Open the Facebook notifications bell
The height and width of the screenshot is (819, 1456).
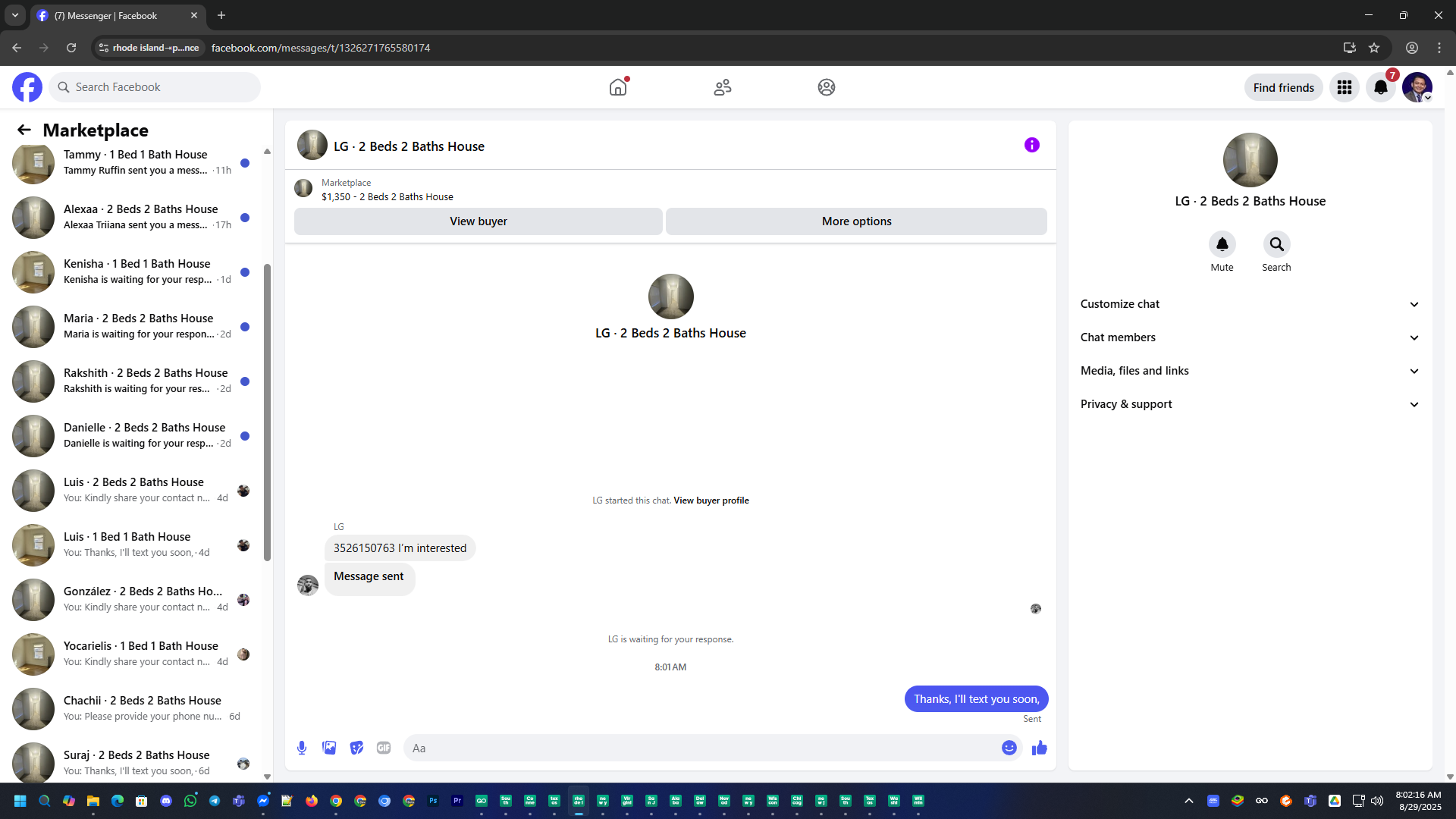[x=1380, y=87]
